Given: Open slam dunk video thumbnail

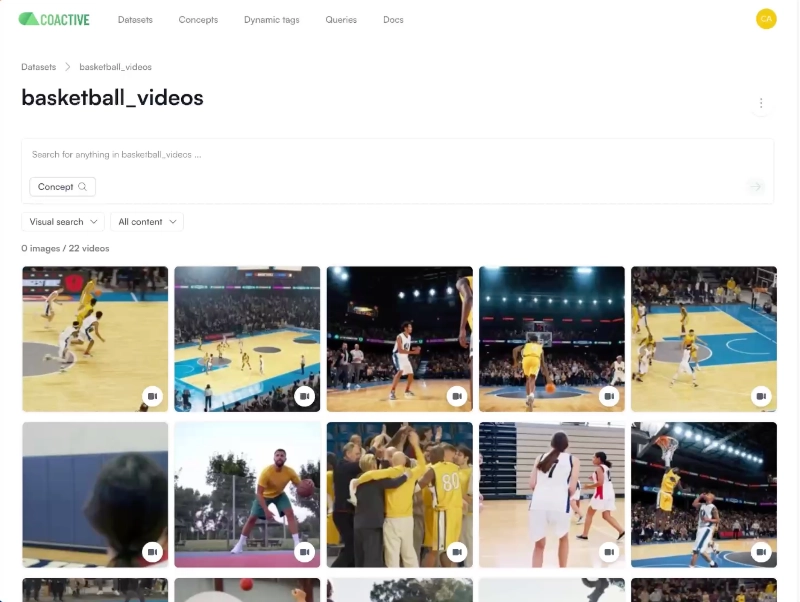Looking at the screenshot, I should click(704, 495).
